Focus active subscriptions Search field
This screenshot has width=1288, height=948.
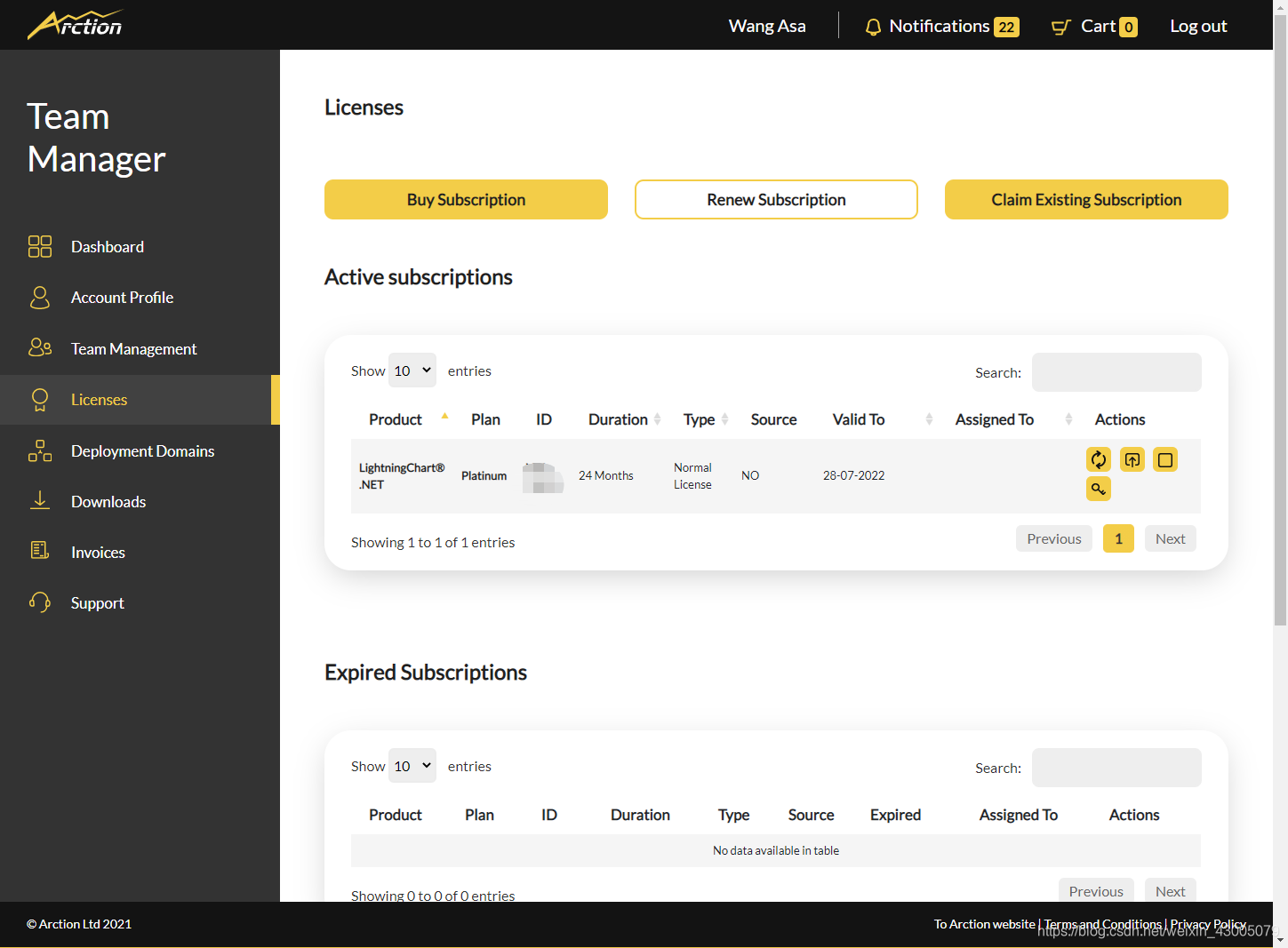tap(1116, 372)
